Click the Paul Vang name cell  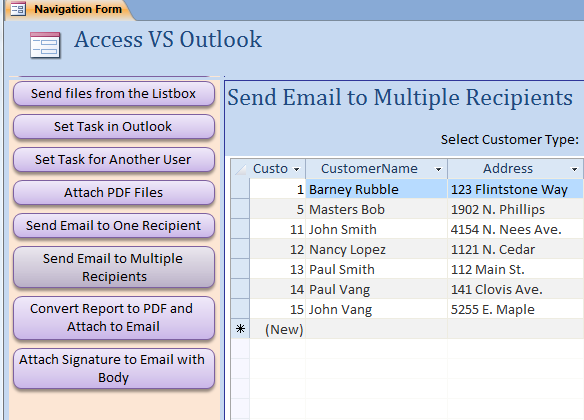(x=377, y=289)
